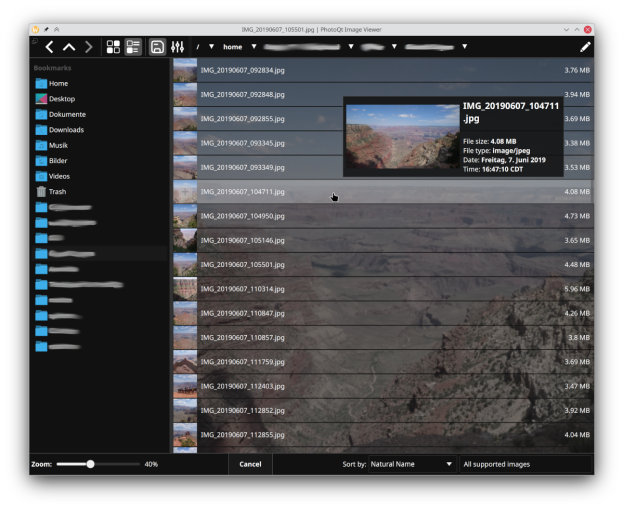Viewport: 624px width, 510px height.
Task: Select the Bilder bookmark folder
Action: (x=58, y=160)
